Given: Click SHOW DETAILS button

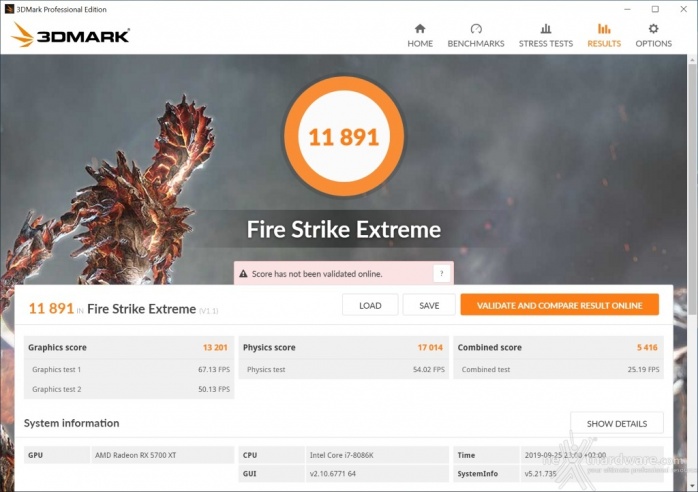Looking at the screenshot, I should [617, 423].
